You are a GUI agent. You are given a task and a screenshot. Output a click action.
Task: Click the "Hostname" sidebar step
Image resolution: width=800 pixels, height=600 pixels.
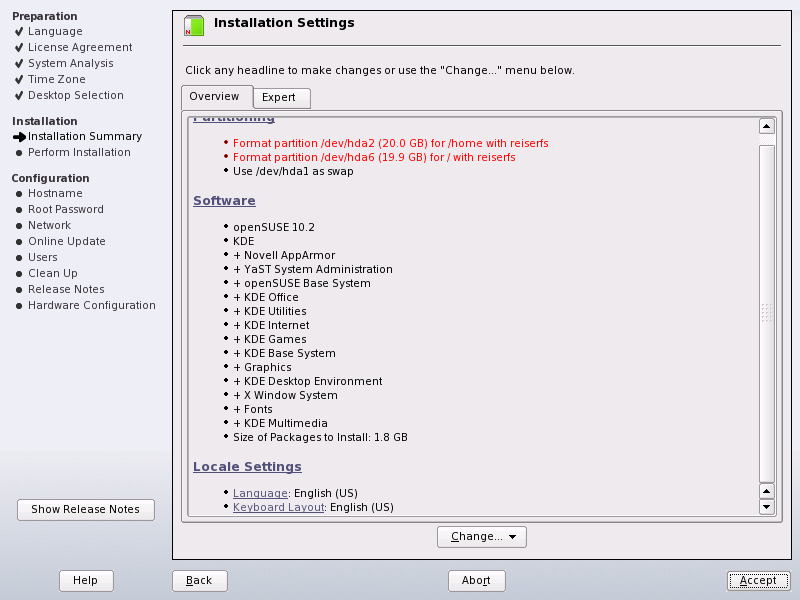tap(55, 193)
